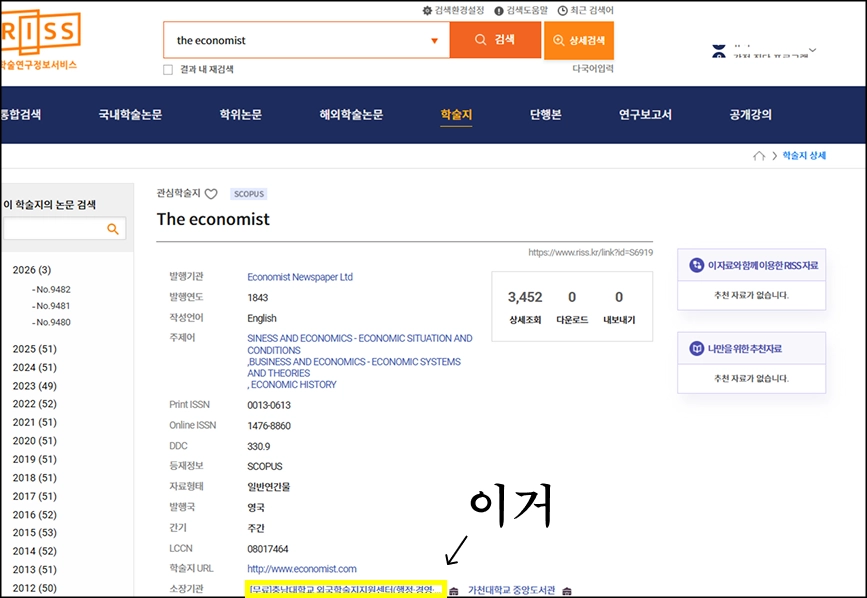Expand year 2015 (53)
The width and height of the screenshot is (867, 598).
point(34,532)
